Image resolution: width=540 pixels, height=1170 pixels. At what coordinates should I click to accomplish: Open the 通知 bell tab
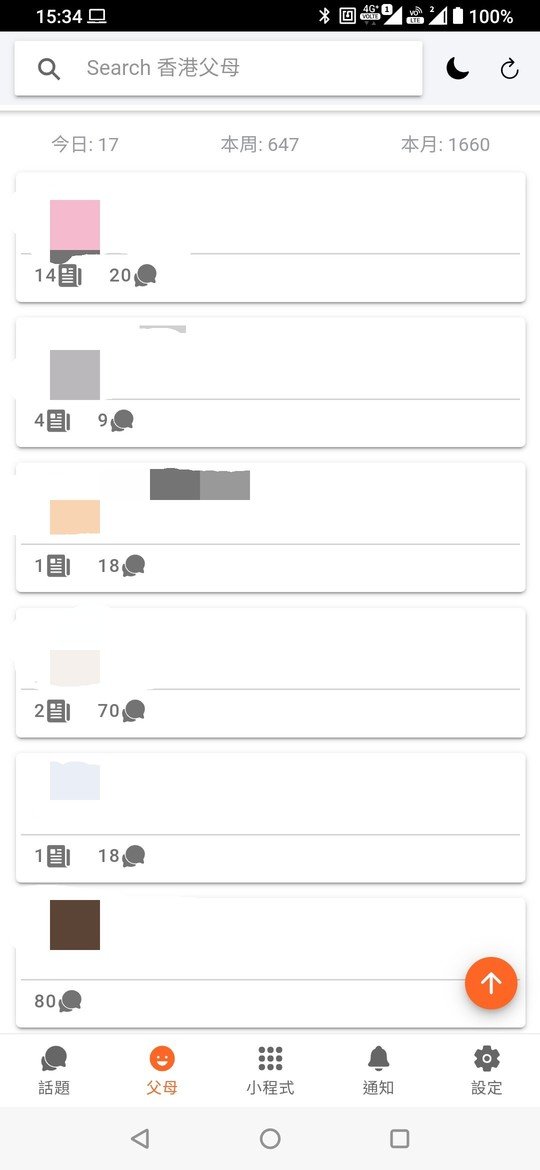[378, 1070]
